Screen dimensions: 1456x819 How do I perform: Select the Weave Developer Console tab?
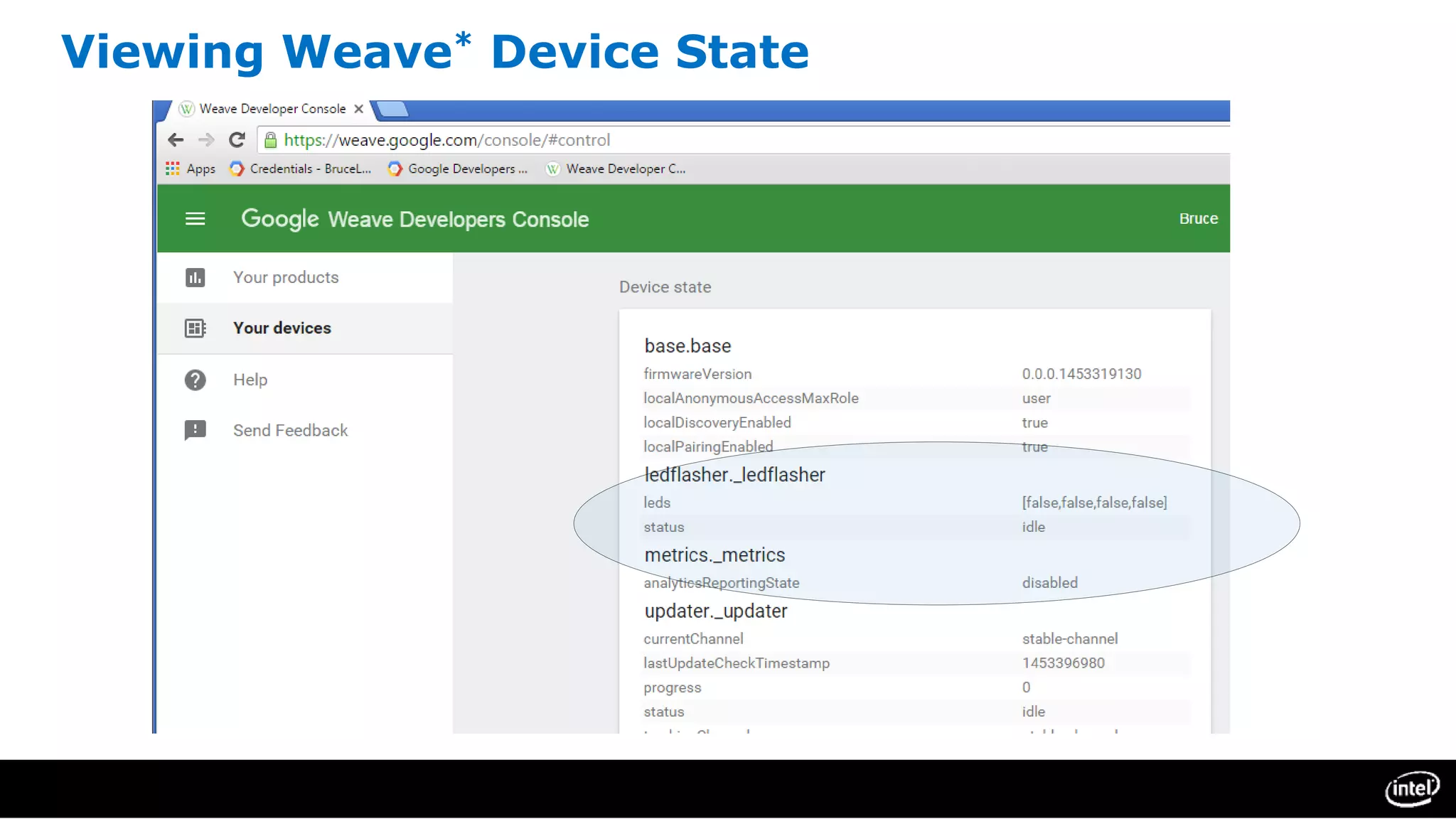pos(272,109)
